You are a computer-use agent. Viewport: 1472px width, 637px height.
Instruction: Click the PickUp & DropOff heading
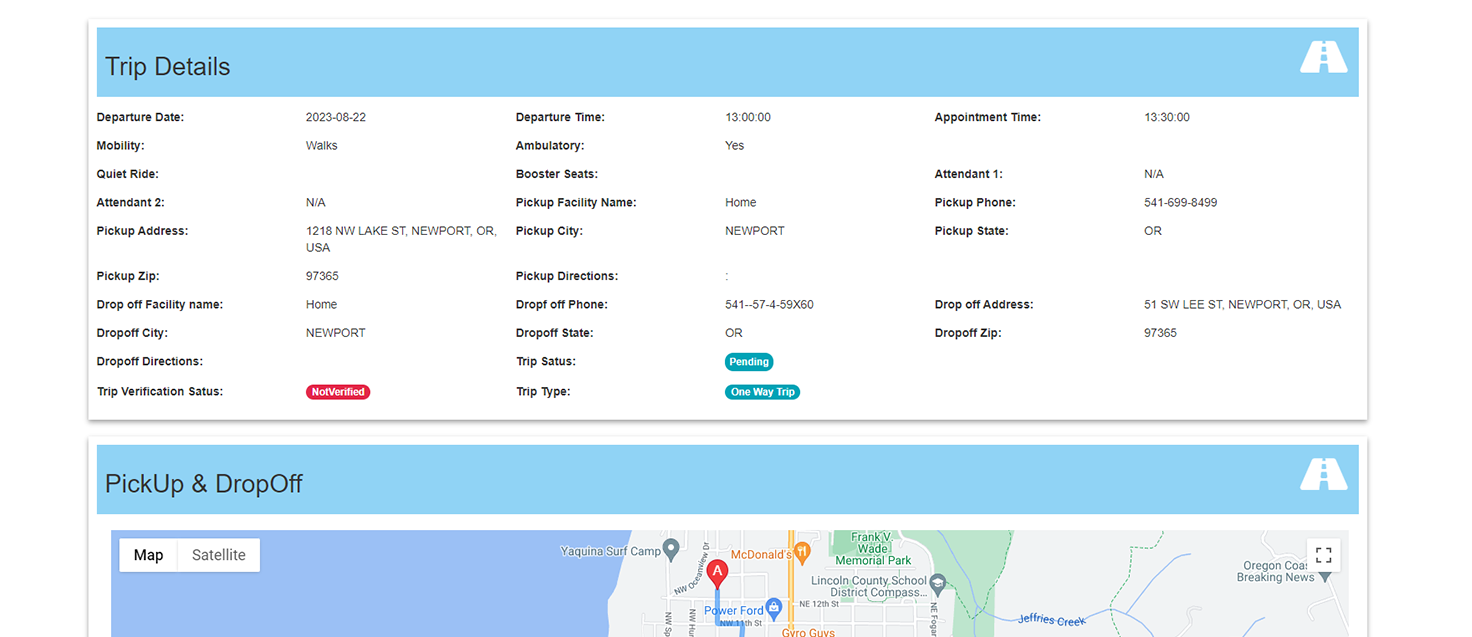tap(204, 484)
